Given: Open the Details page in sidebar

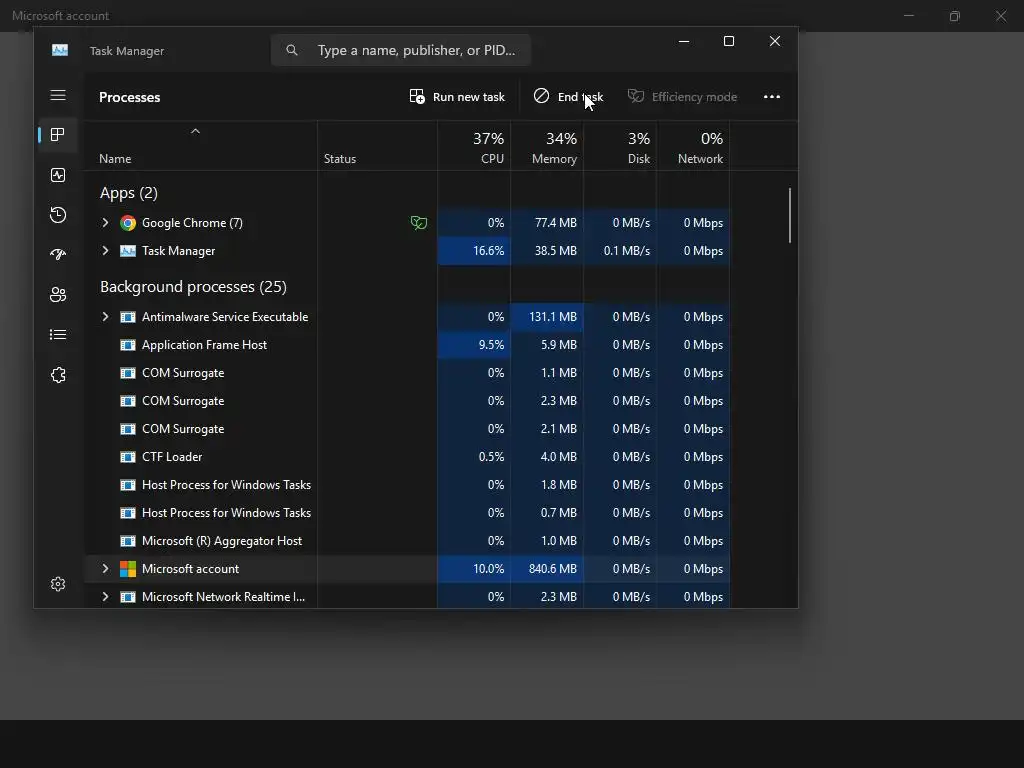Looking at the screenshot, I should [x=58, y=334].
